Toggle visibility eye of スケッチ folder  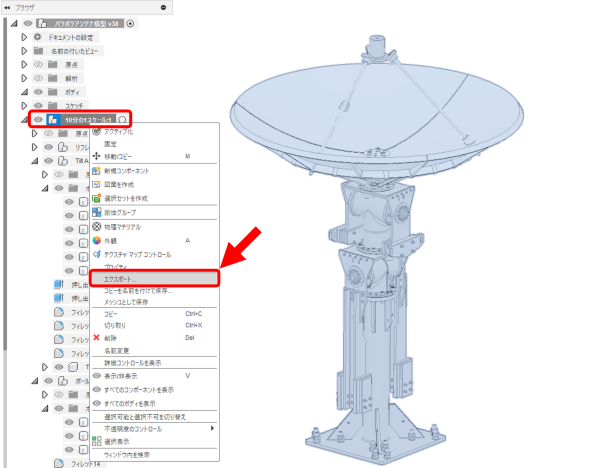[x=38, y=105]
